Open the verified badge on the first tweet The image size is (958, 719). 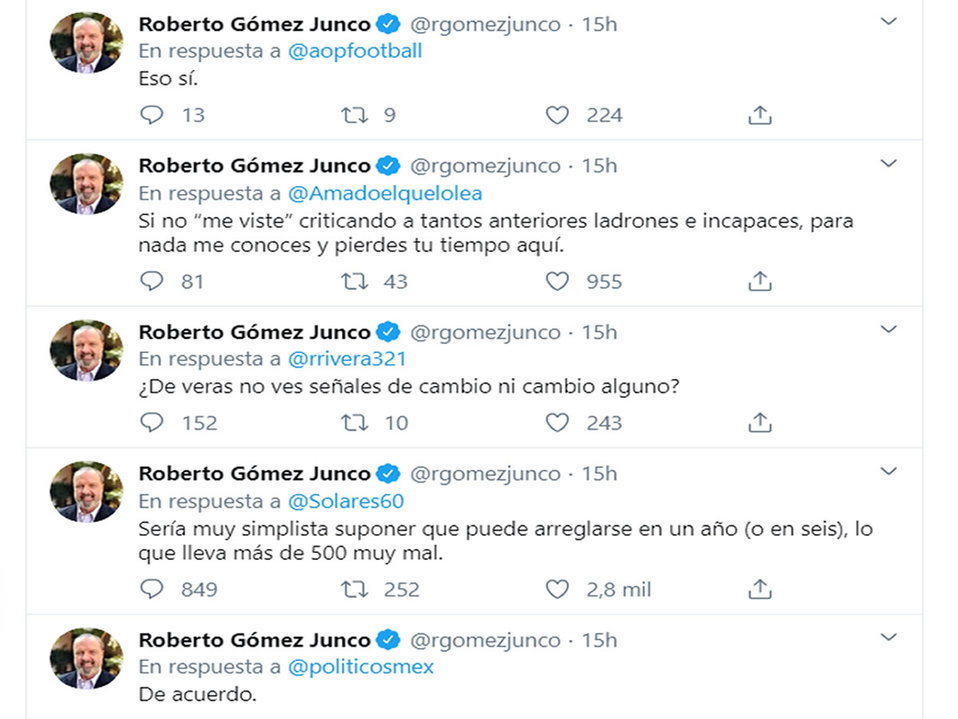click(388, 25)
